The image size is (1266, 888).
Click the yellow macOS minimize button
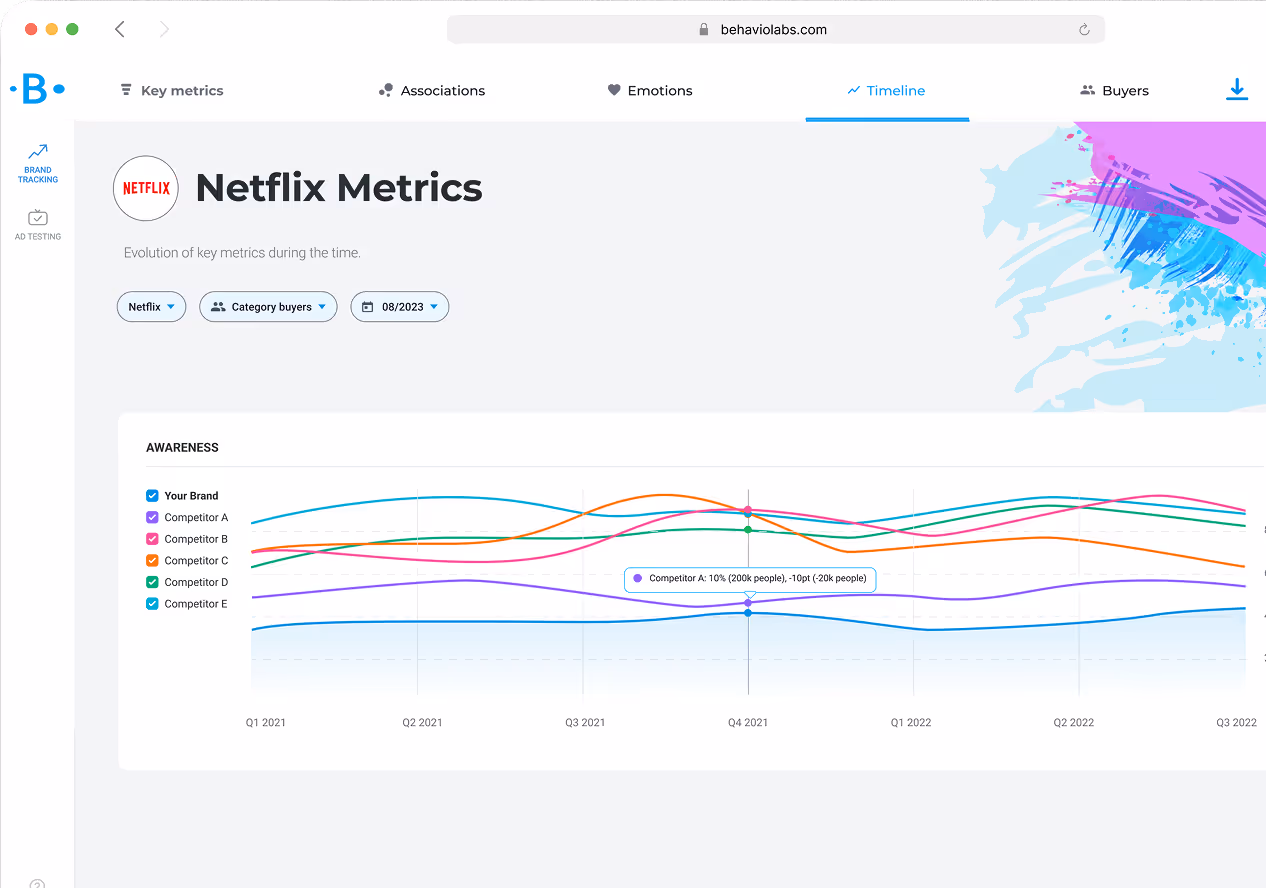pyautogui.click(x=52, y=29)
